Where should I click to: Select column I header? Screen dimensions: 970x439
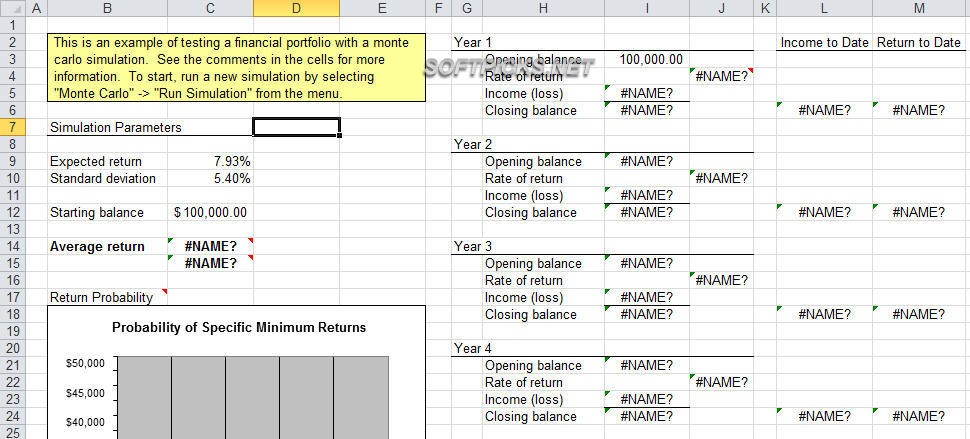646,8
